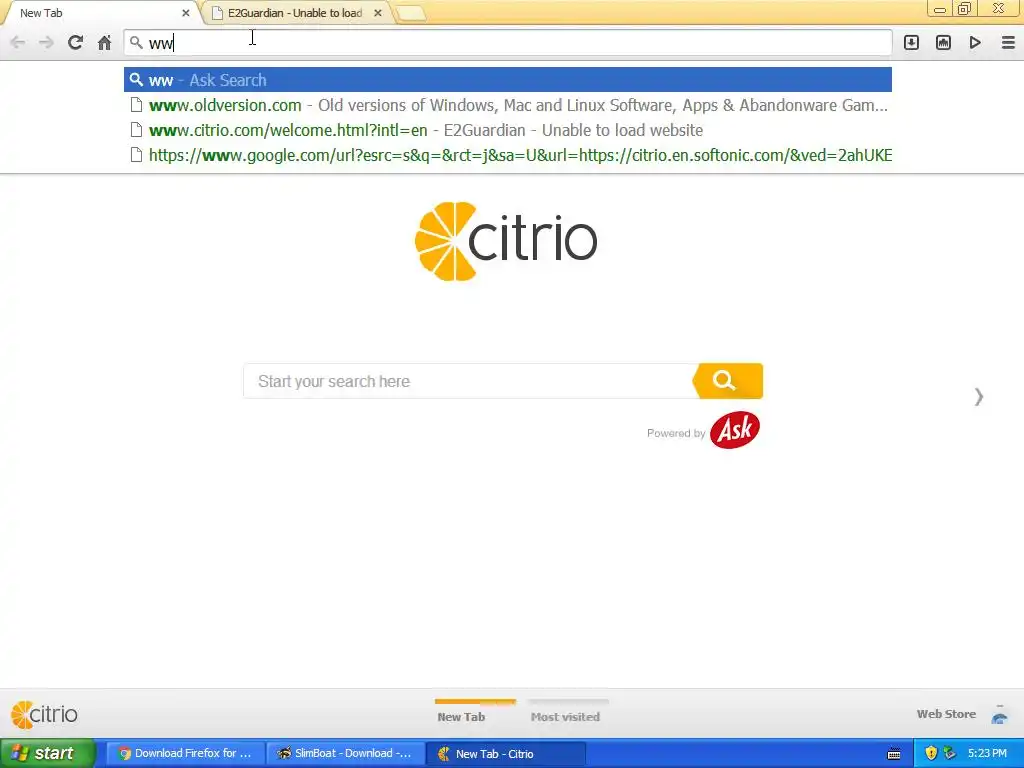Open a new blank tab button
This screenshot has height=768, width=1024.
(411, 13)
